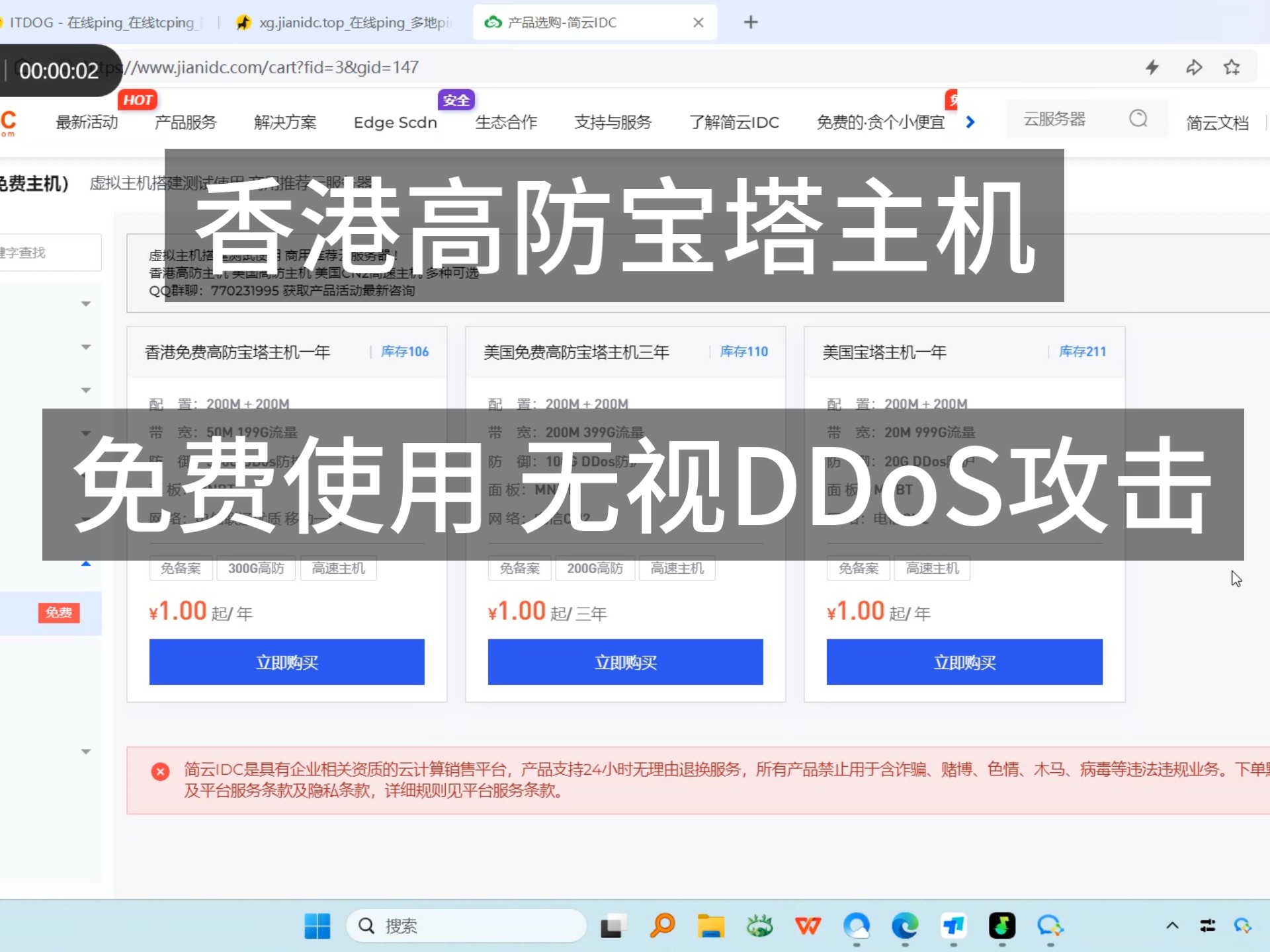
Task: Click the 香港免费高防宝塔主机一年 card title
Action: 237,352
